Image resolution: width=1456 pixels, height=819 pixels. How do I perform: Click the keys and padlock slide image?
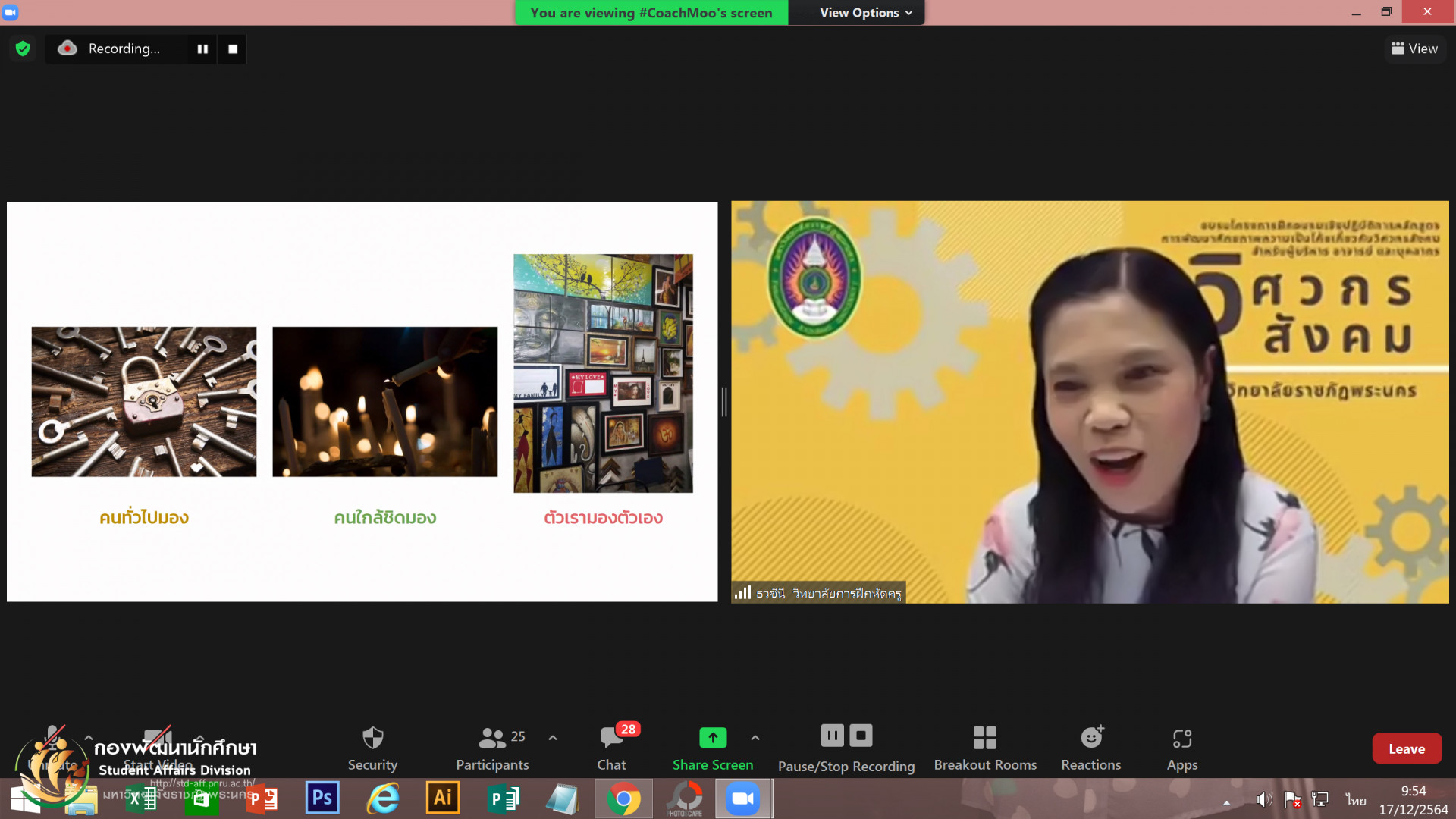point(144,402)
